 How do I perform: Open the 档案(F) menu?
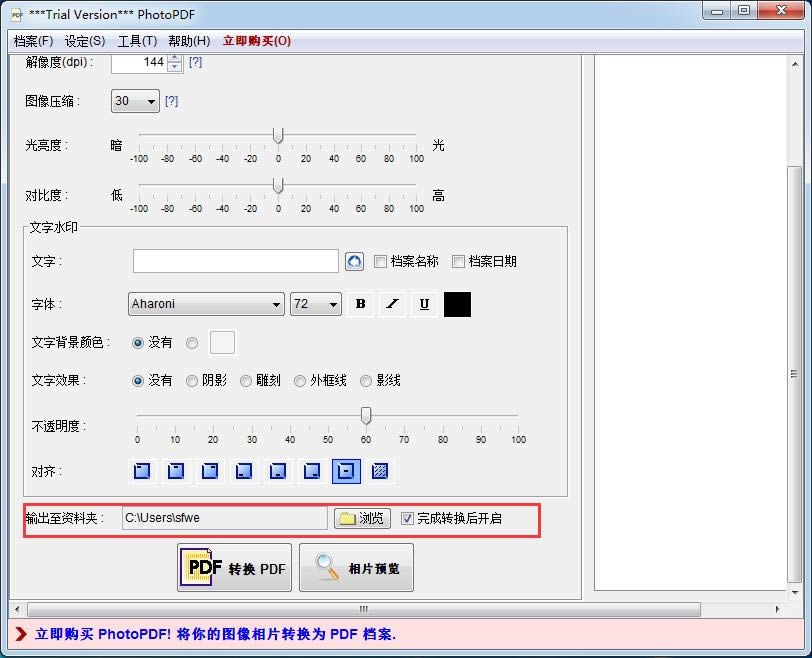point(34,41)
